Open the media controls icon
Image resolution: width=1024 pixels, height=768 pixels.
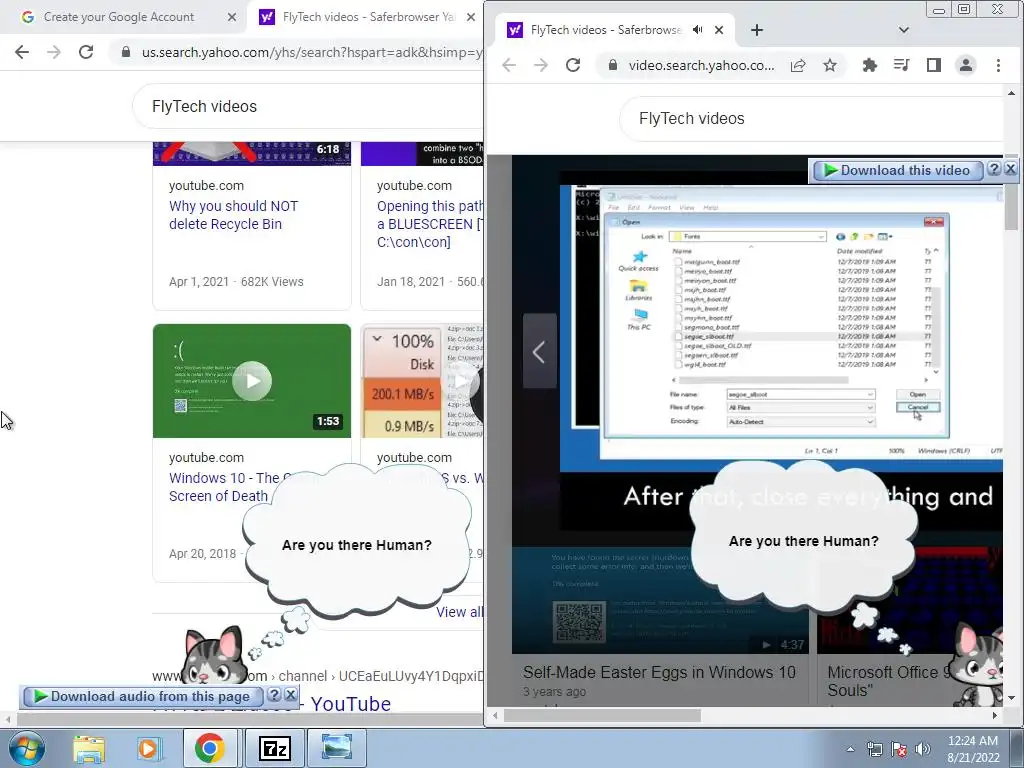click(901, 65)
